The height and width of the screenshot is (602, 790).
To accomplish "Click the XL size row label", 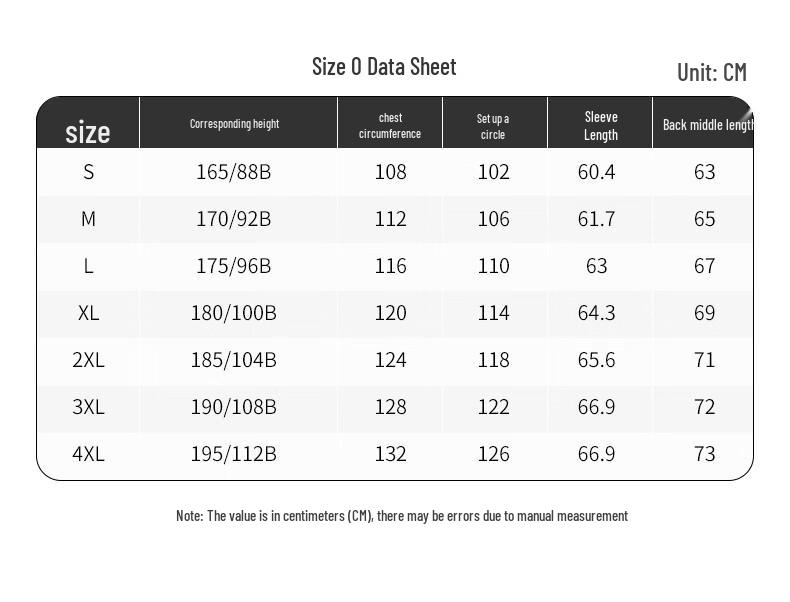I will [89, 313].
